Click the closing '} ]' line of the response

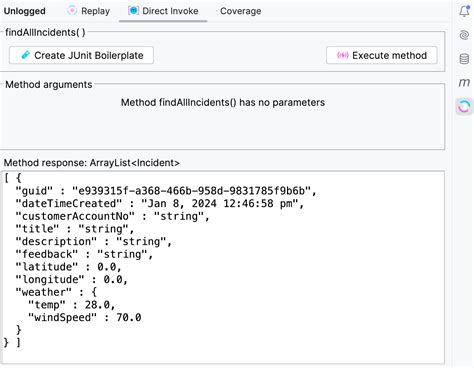(12, 343)
